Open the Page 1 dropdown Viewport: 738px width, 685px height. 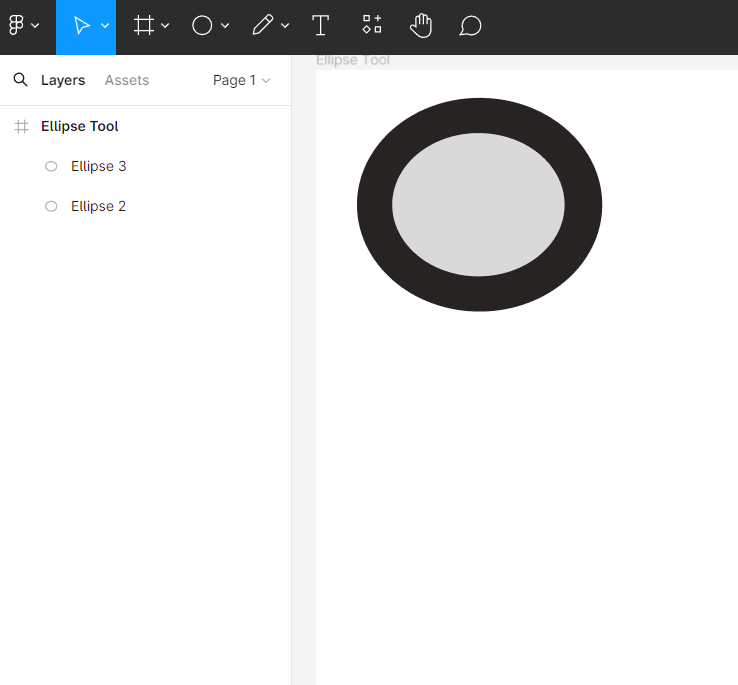pos(241,81)
